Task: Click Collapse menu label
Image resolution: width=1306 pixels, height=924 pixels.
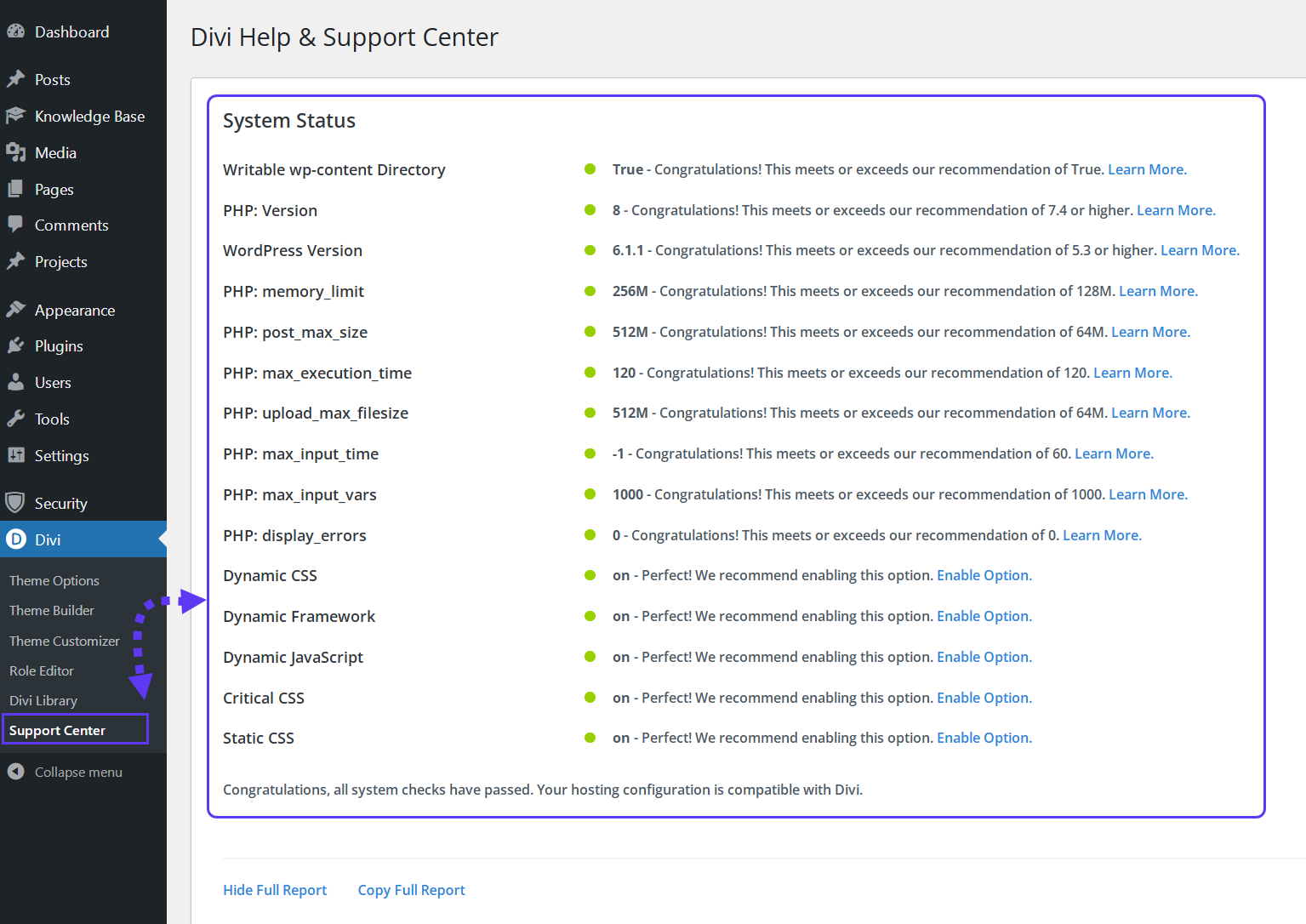Action: coord(78,772)
